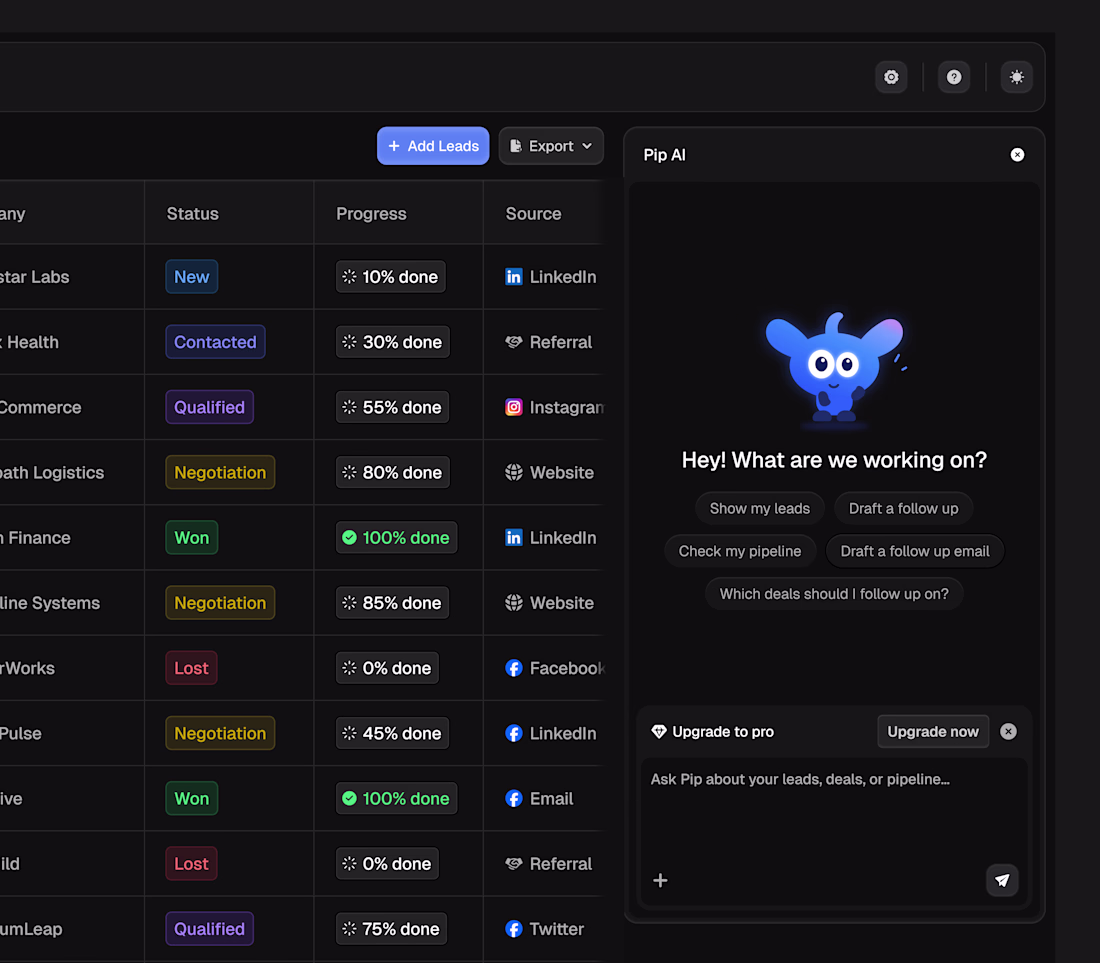Click the icon beside Twitter source

pos(514,929)
